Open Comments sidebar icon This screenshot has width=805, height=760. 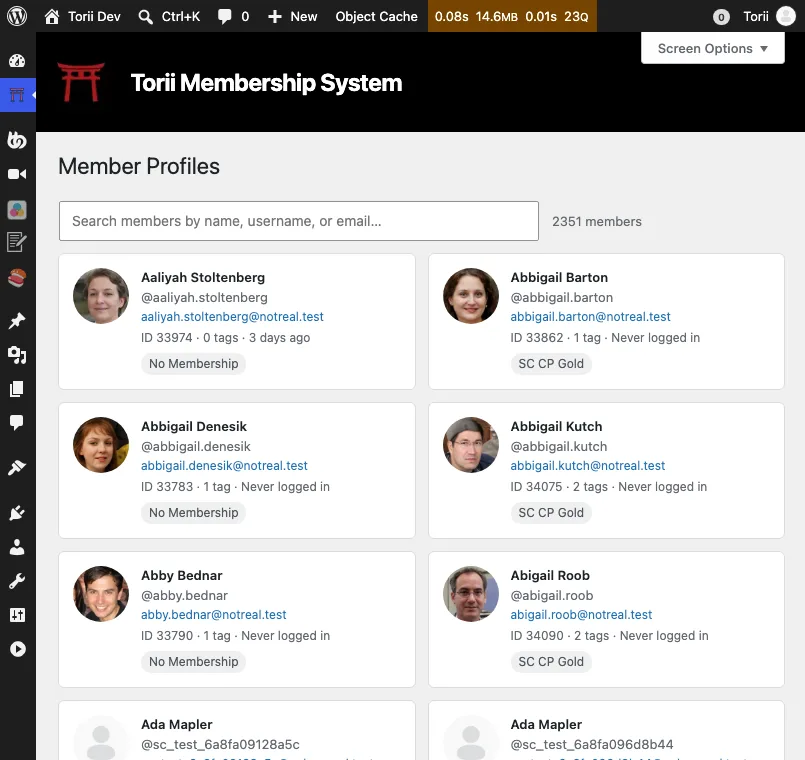(x=17, y=423)
